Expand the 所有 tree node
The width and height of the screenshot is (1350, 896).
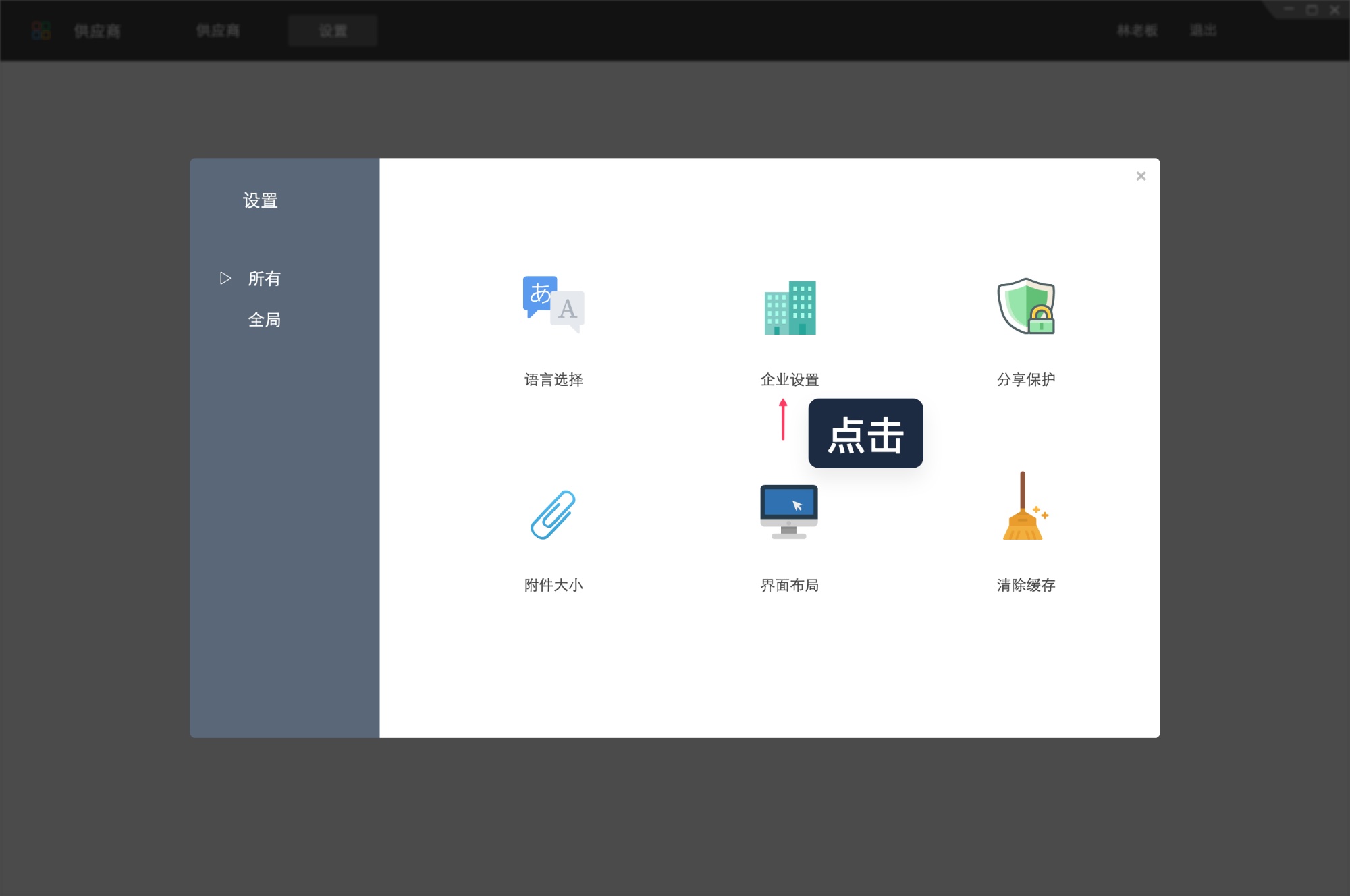[225, 278]
